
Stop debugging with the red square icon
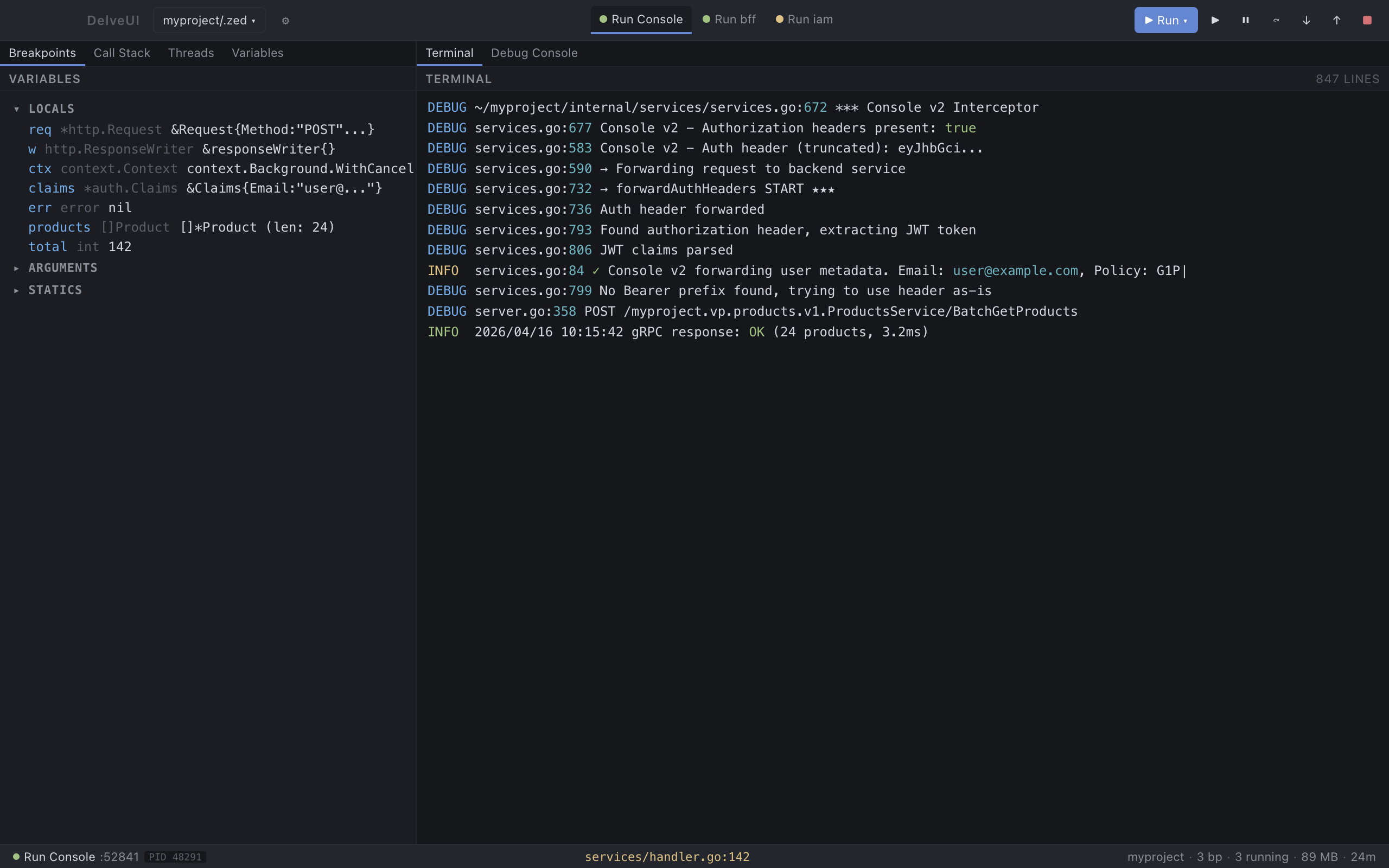tap(1367, 20)
